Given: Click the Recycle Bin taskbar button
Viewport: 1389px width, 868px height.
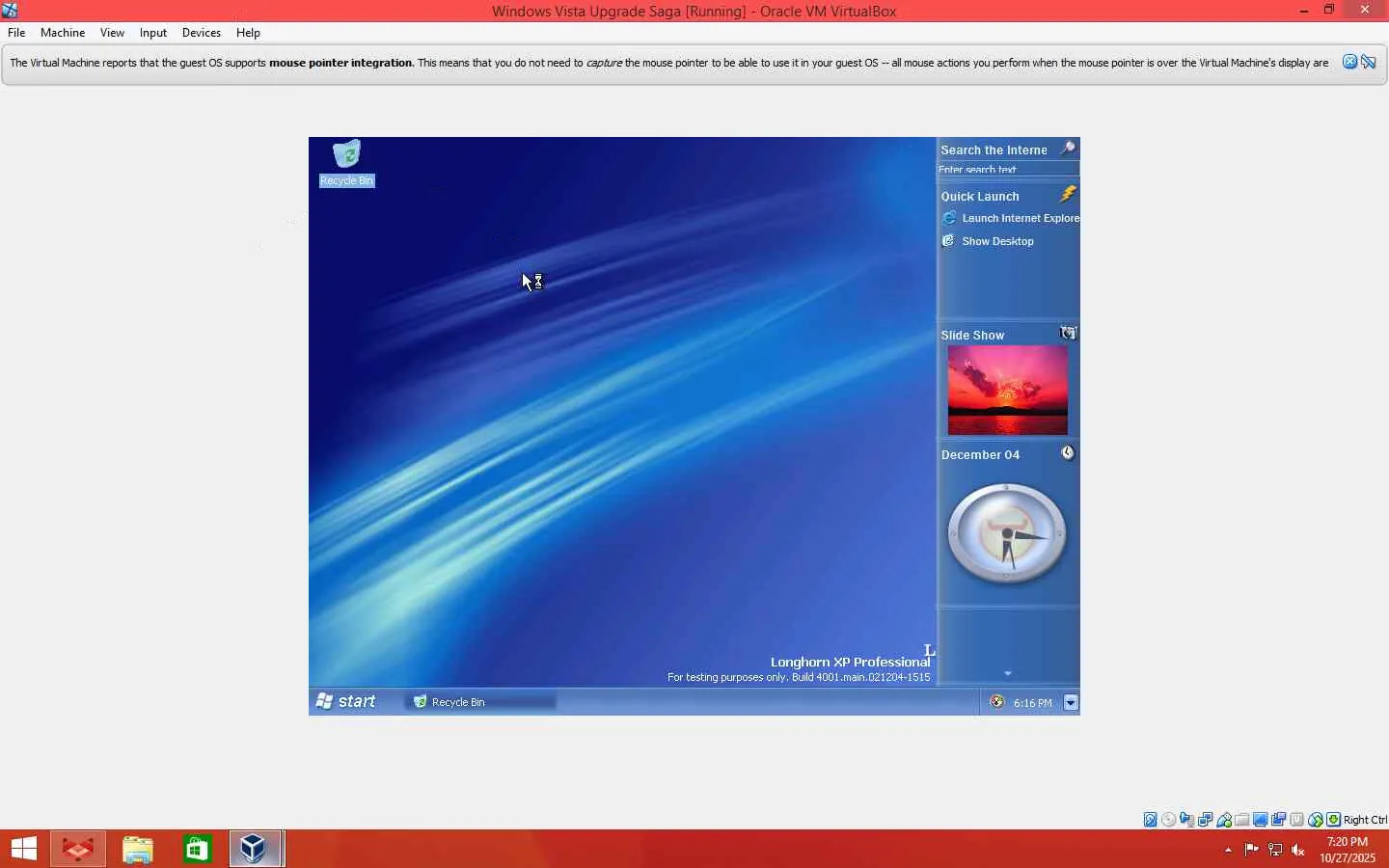Looking at the screenshot, I should pyautogui.click(x=480, y=702).
